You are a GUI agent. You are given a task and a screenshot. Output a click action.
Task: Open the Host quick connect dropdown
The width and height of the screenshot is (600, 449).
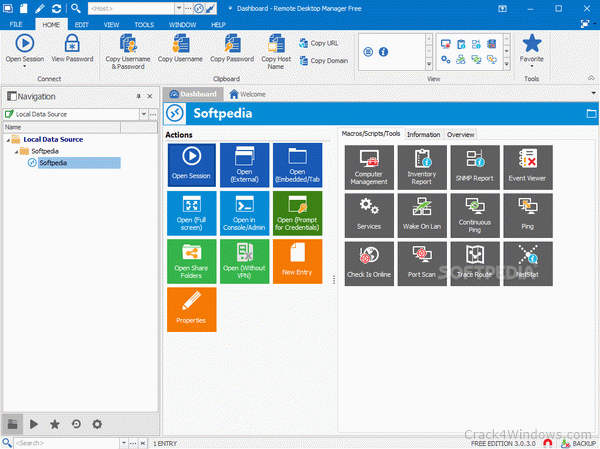(179, 8)
